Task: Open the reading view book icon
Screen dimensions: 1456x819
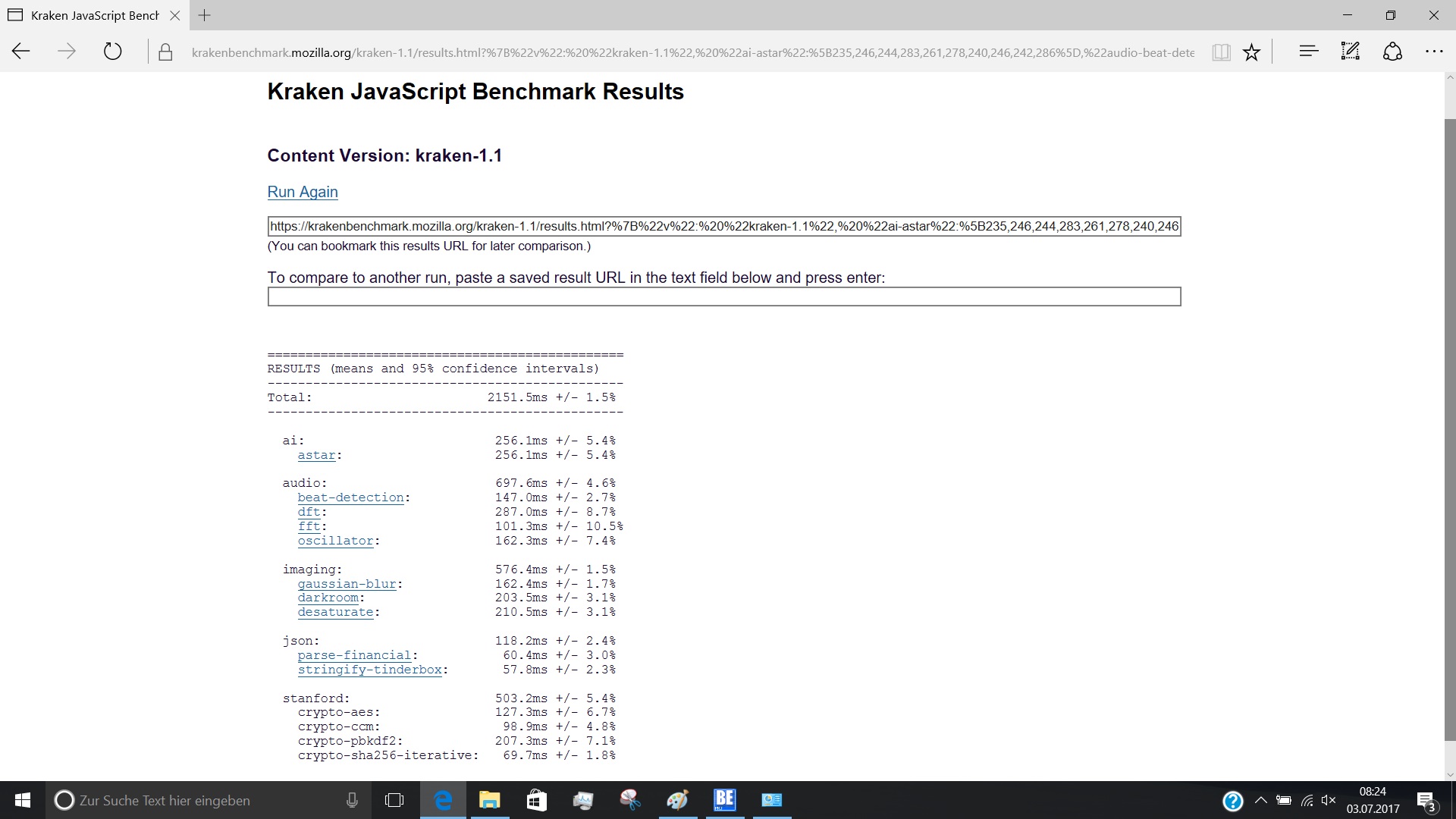Action: click(x=1220, y=52)
